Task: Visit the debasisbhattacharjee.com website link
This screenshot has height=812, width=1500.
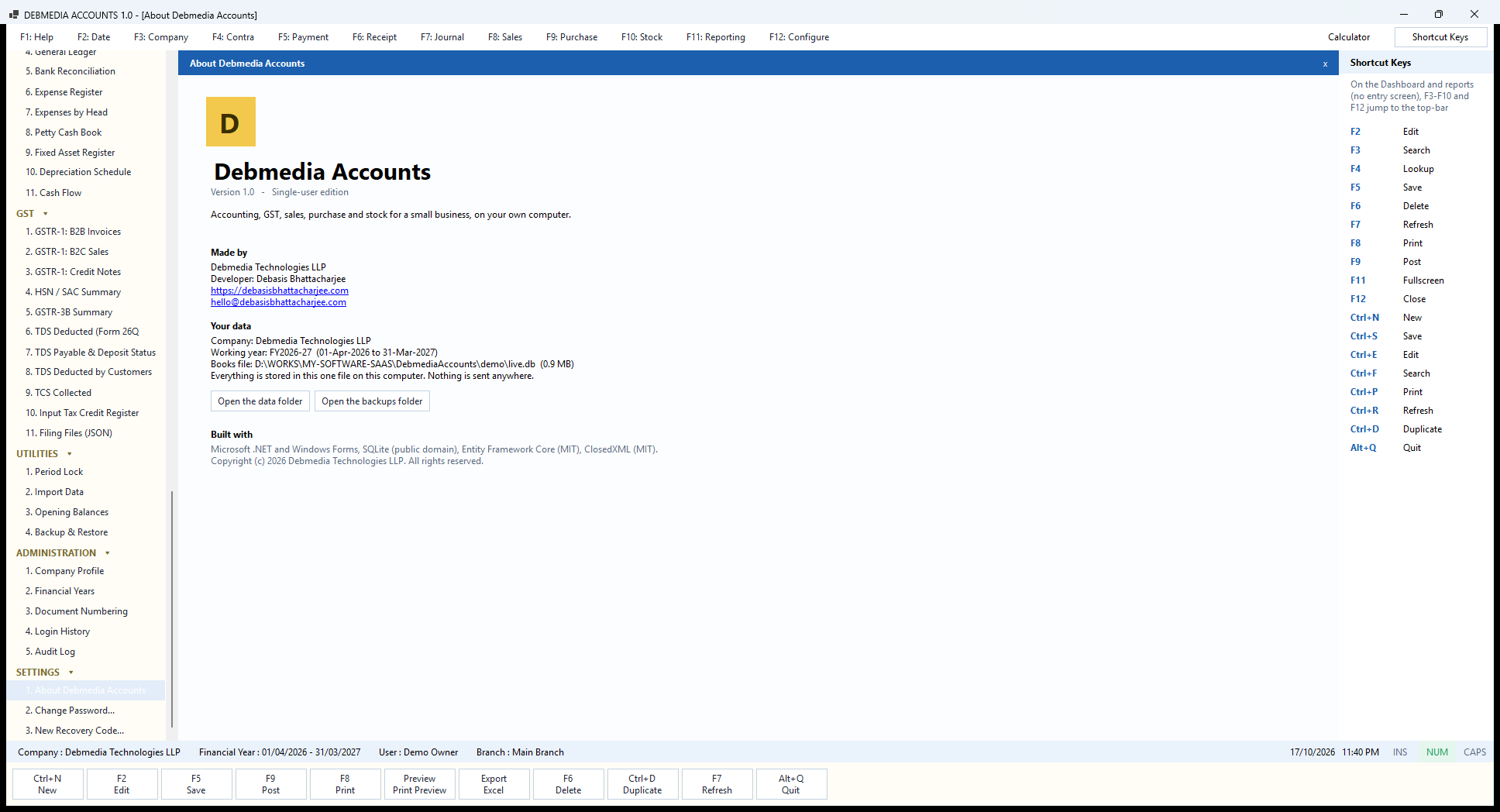Action: (x=280, y=291)
